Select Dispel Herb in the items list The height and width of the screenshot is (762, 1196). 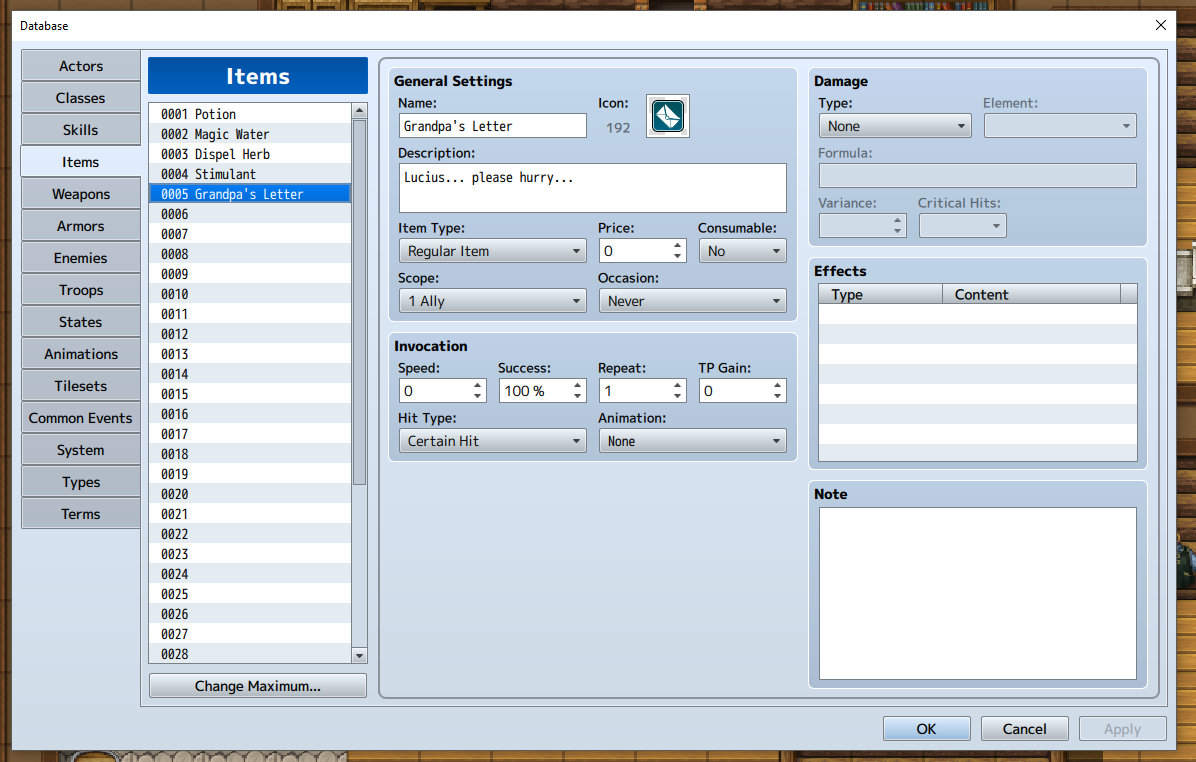[250, 154]
